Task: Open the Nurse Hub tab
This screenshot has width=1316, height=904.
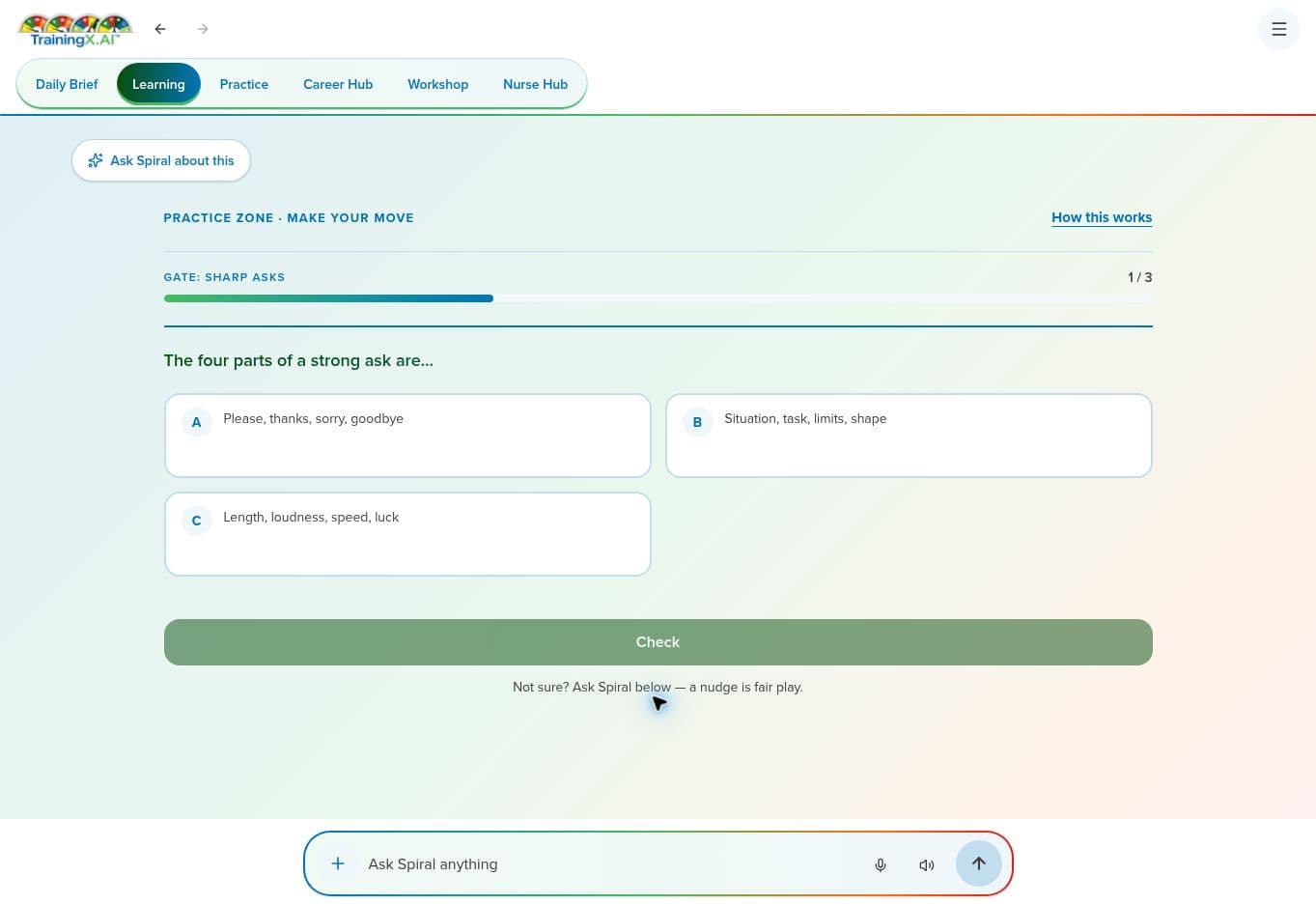Action: [x=535, y=84]
